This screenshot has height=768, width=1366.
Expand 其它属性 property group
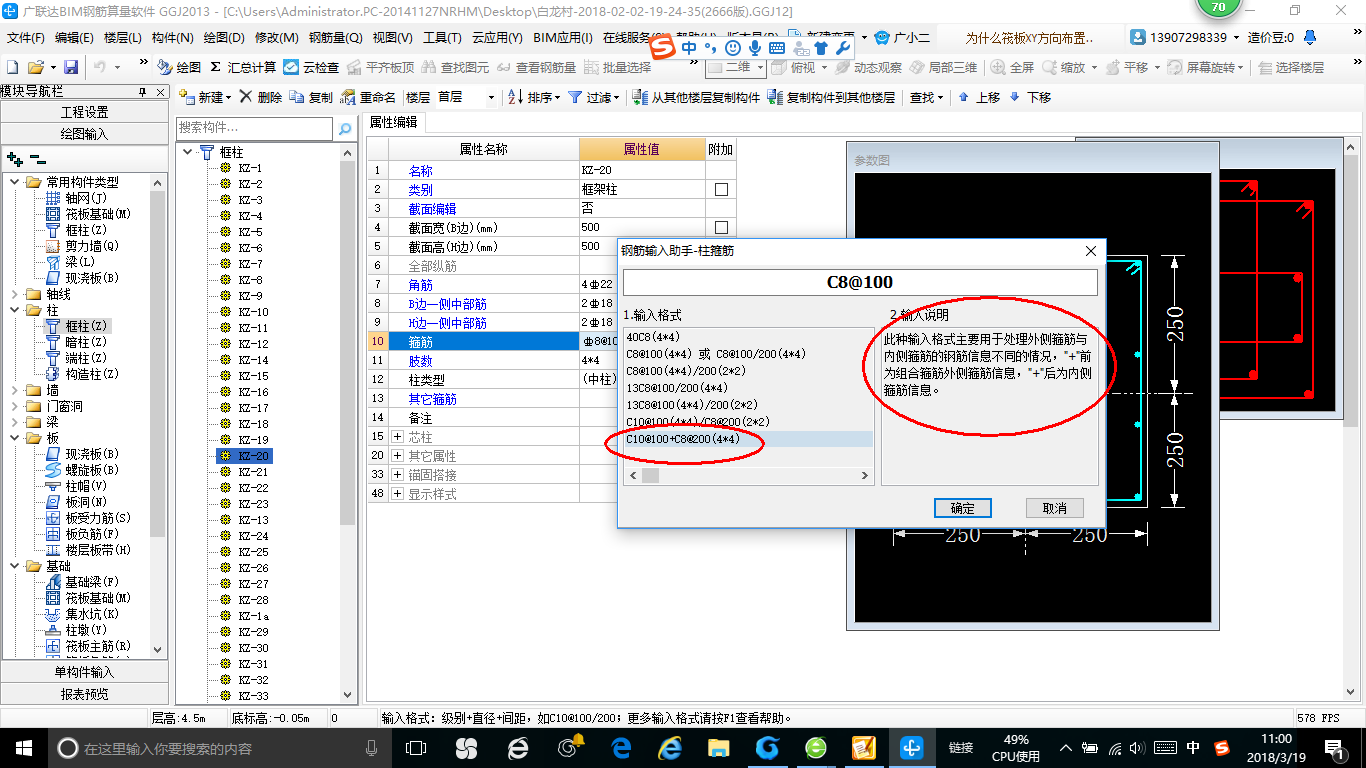(x=397, y=456)
